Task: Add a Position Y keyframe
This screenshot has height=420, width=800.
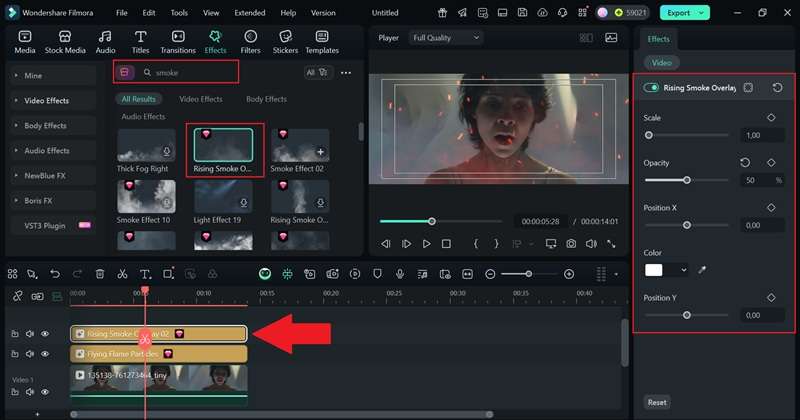Action: coord(771,298)
